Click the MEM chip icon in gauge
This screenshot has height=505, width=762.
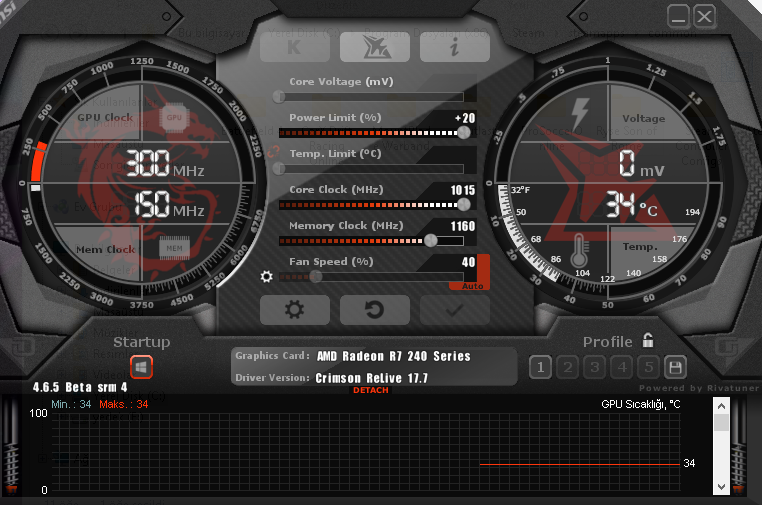[x=174, y=248]
